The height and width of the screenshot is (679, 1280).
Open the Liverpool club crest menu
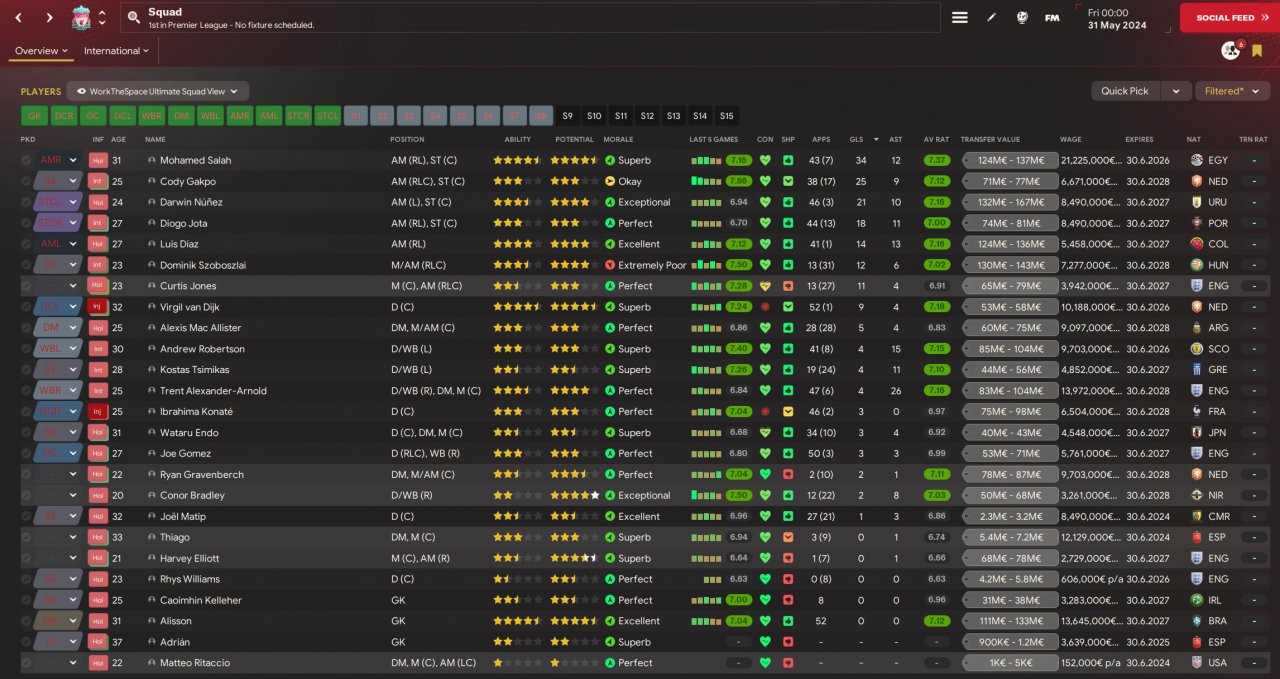tap(82, 17)
